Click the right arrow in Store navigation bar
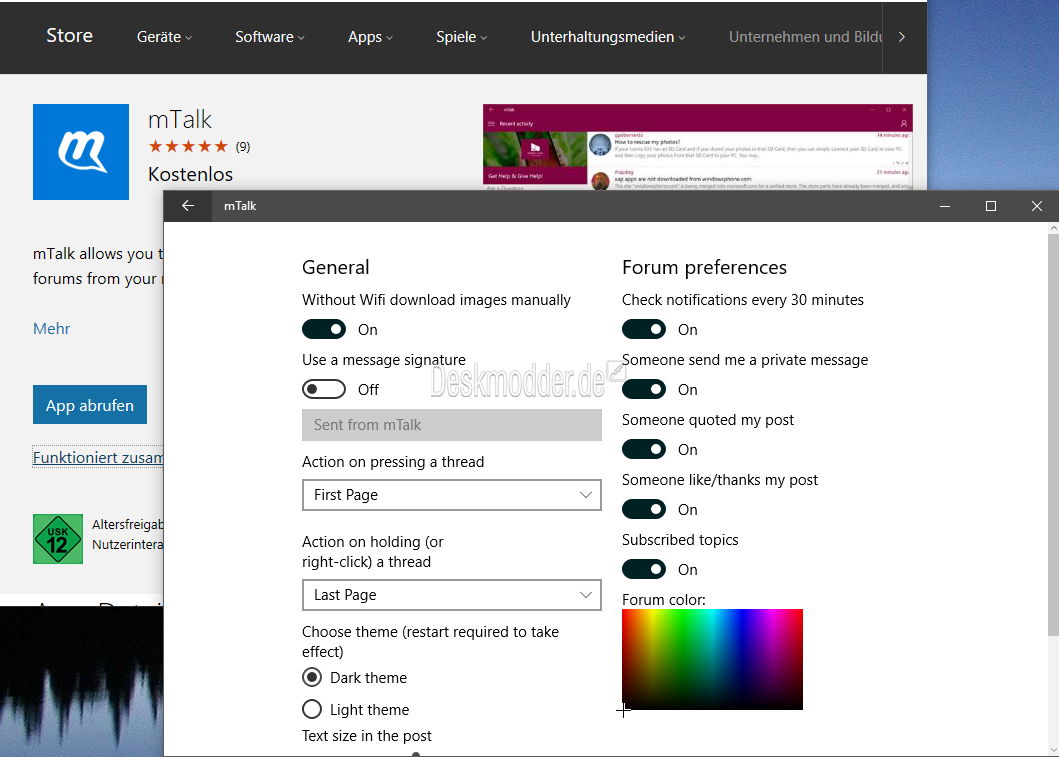Image resolution: width=1059 pixels, height=757 pixels. tap(902, 37)
